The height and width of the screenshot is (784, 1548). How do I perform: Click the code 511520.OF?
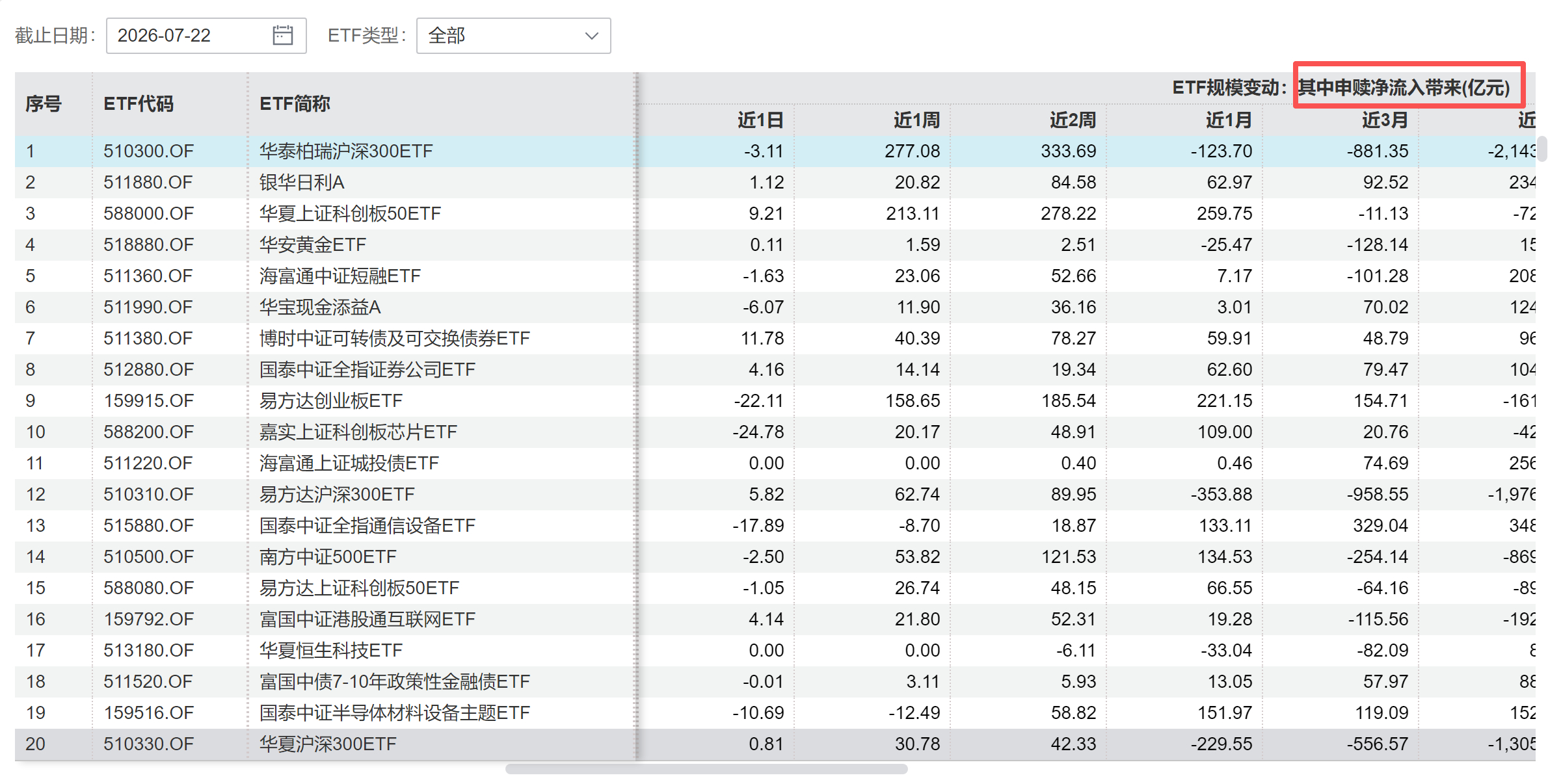(x=148, y=682)
